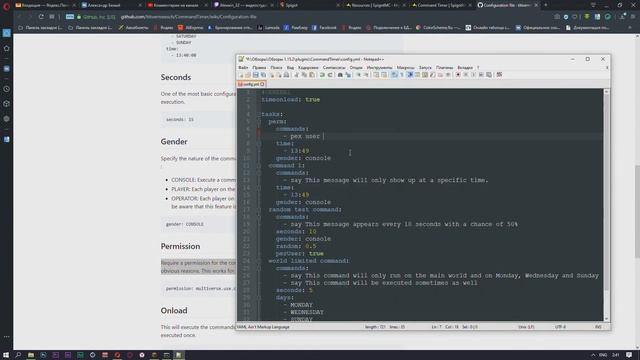Image resolution: width=640 pixels, height=360 pixels.
Task: Click the New file icon in Notepad++ toolbar
Action: [241, 75]
